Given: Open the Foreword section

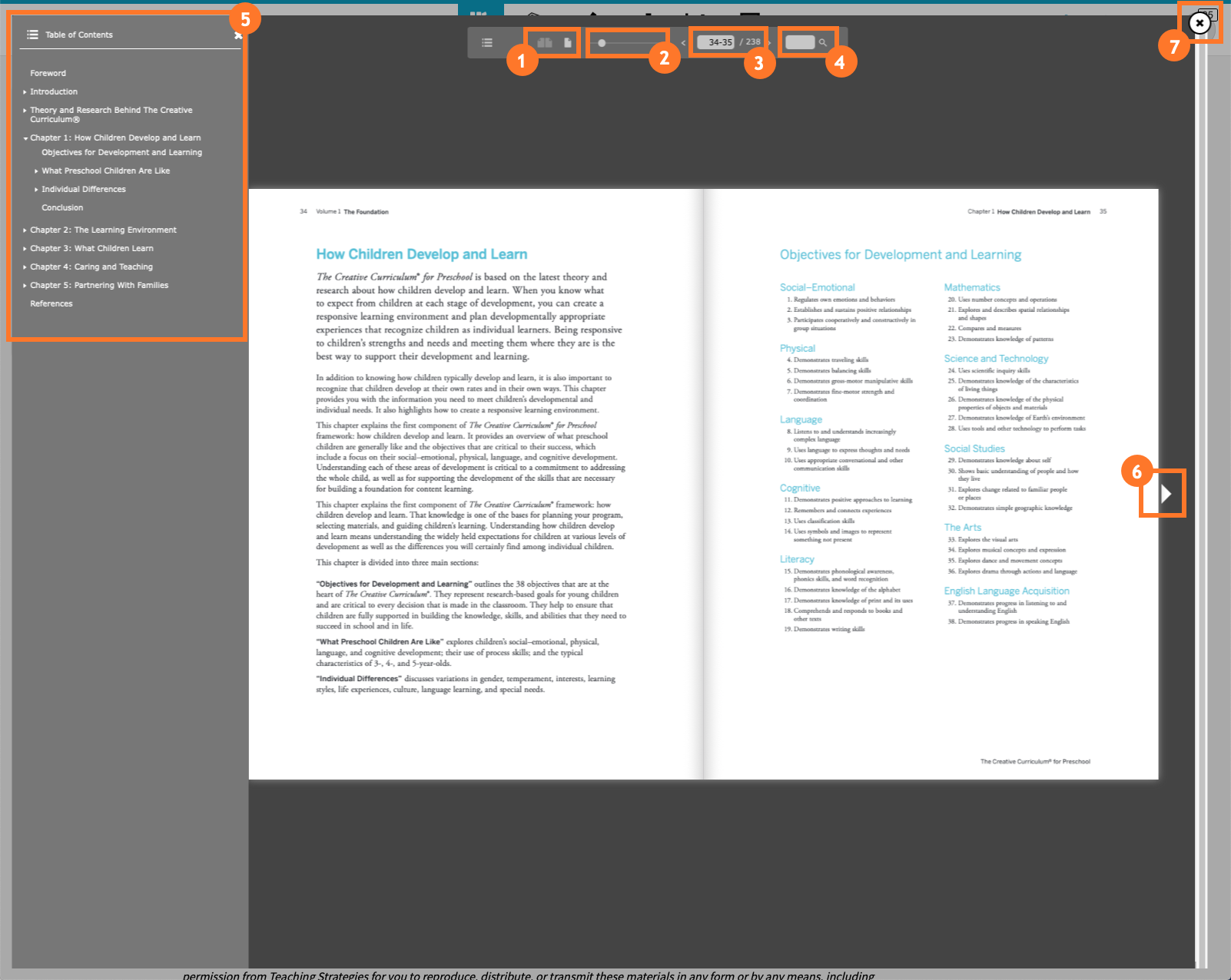Looking at the screenshot, I should click(x=48, y=73).
